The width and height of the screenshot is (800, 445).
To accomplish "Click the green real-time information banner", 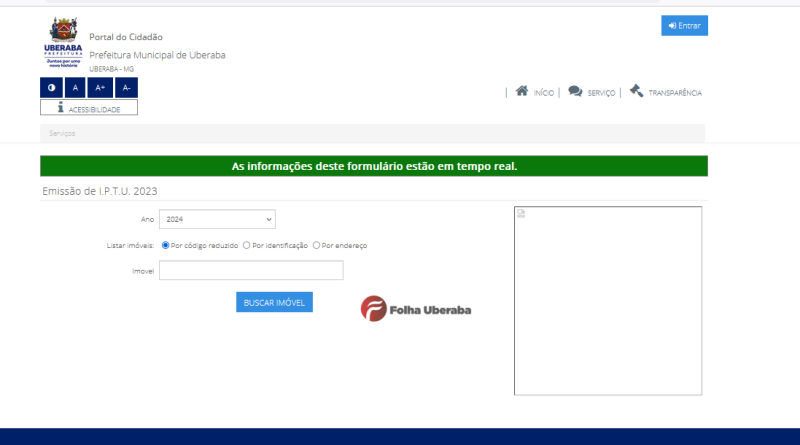I will coord(373,166).
